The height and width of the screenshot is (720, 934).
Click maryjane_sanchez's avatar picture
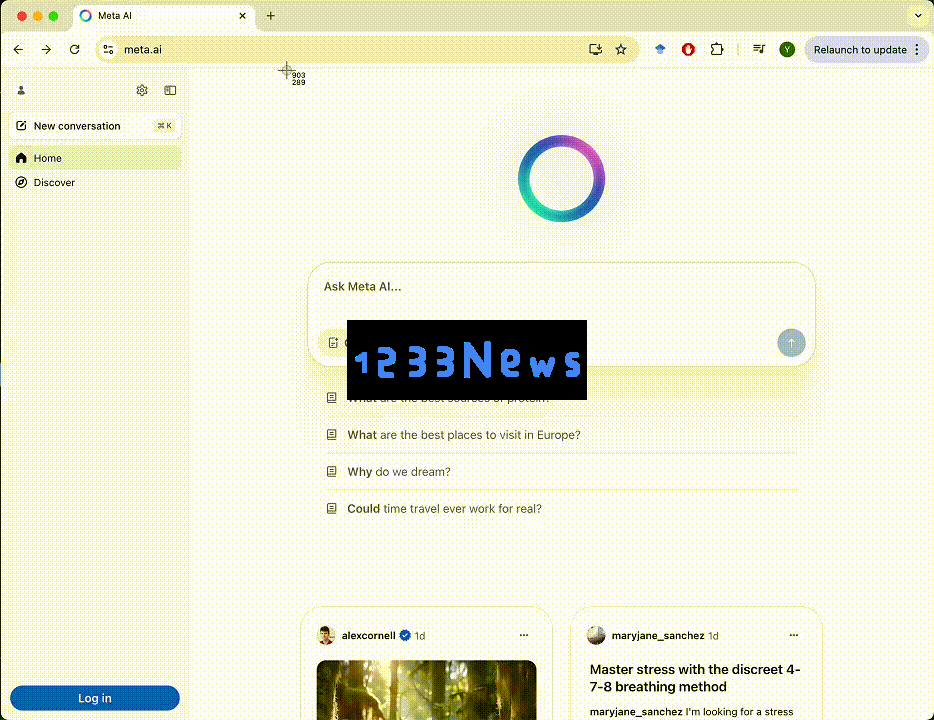(596, 635)
